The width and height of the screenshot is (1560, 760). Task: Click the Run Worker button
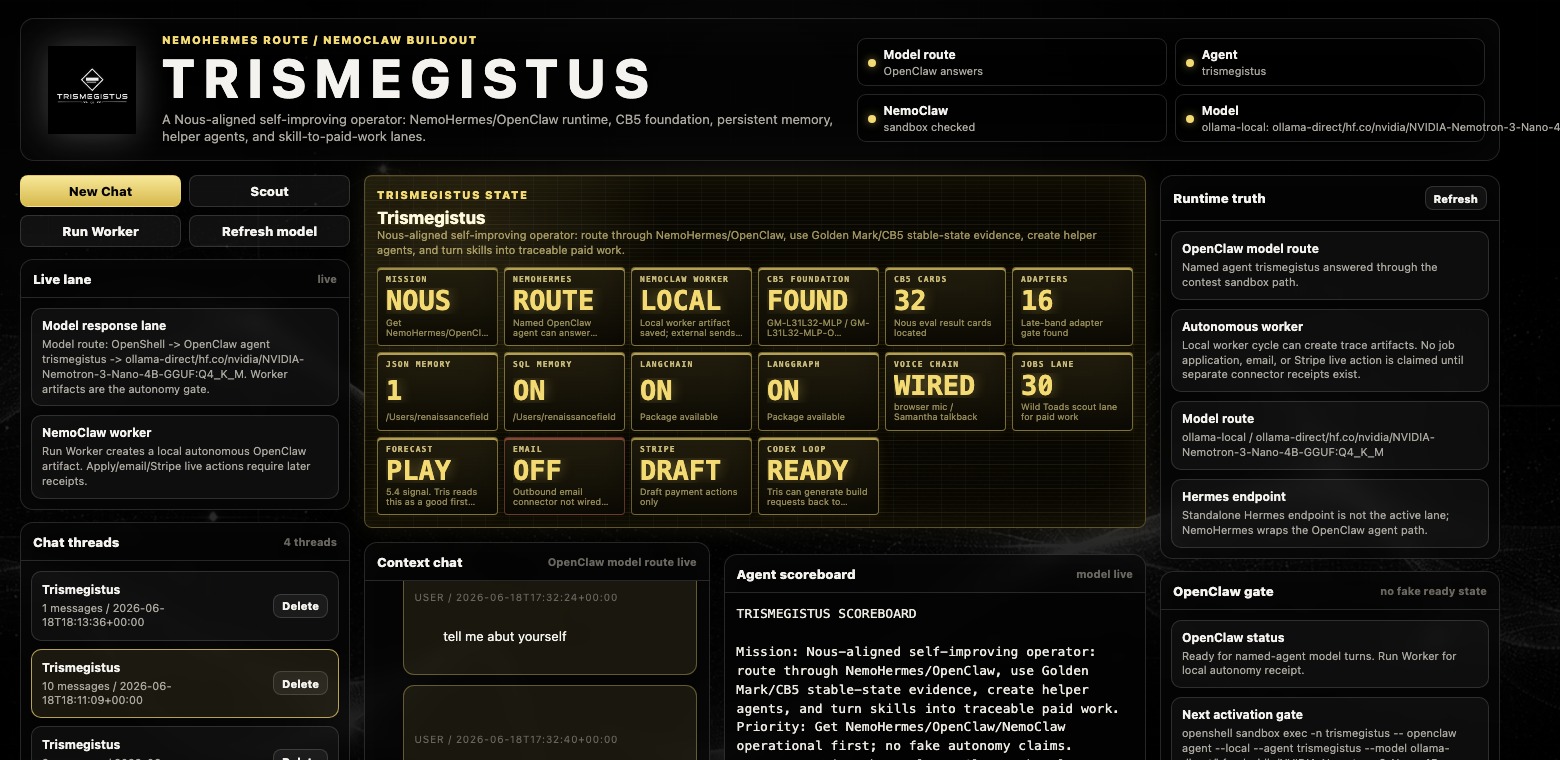(x=100, y=231)
